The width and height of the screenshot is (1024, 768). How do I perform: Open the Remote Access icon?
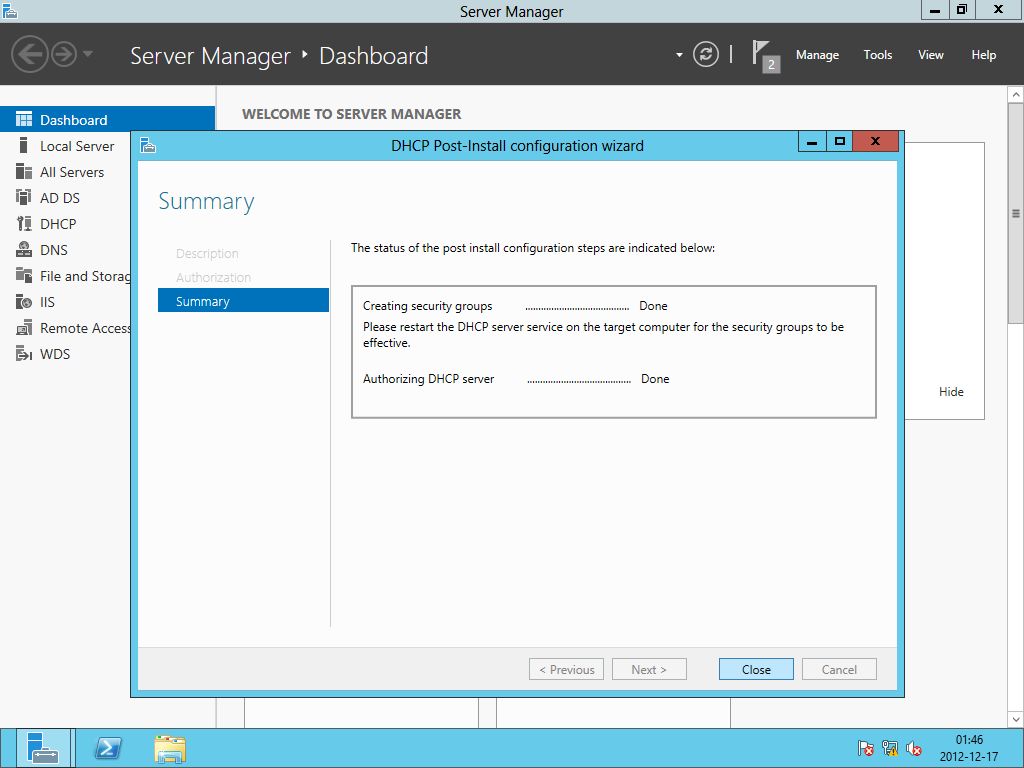[x=24, y=328]
